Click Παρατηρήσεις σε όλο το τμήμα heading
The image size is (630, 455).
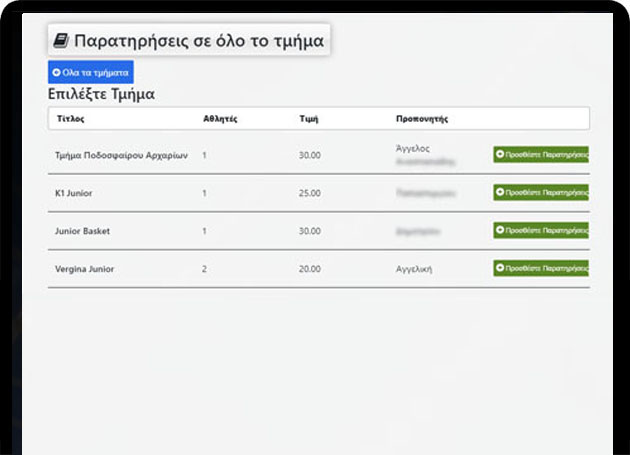(199, 41)
